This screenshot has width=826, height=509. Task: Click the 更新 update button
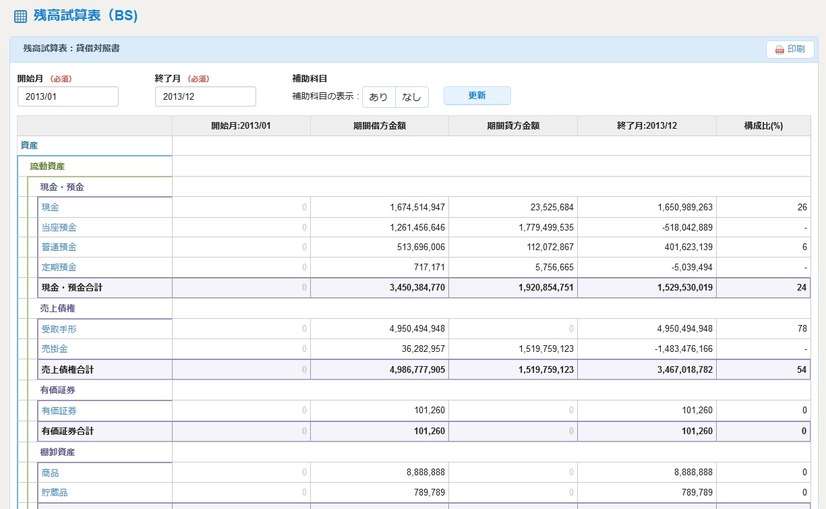click(477, 96)
